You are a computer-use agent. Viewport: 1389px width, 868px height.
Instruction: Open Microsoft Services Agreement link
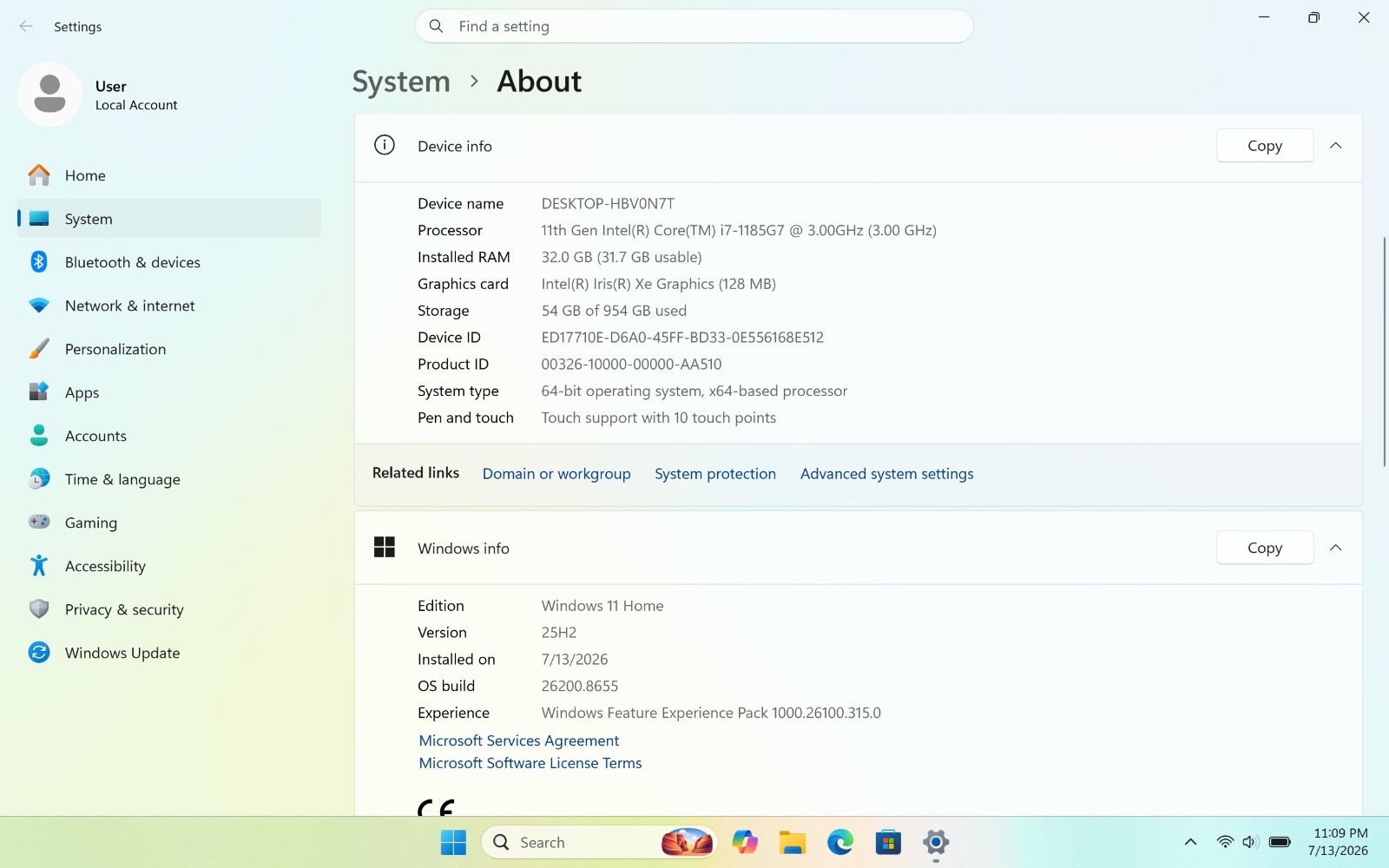[x=519, y=740]
